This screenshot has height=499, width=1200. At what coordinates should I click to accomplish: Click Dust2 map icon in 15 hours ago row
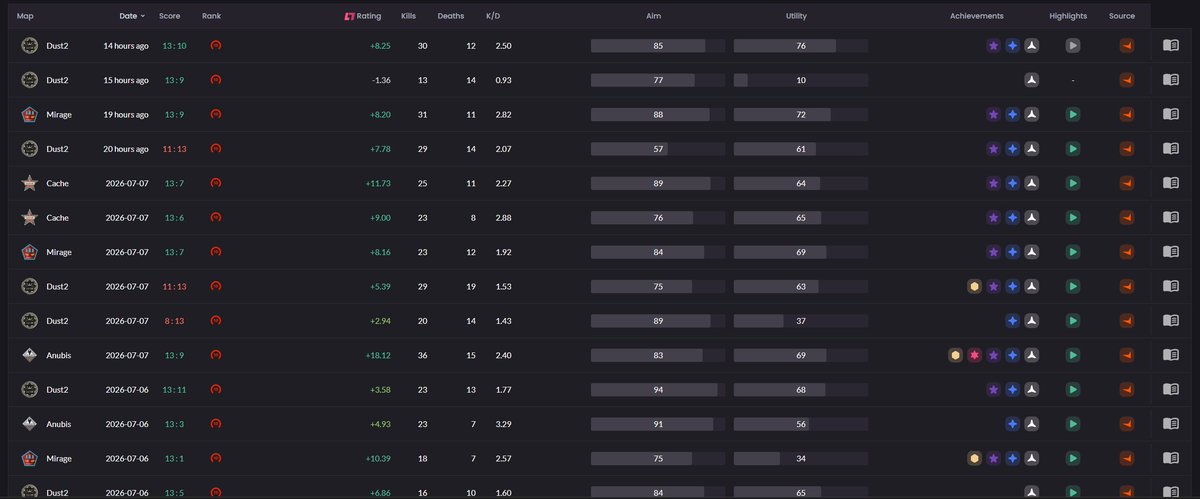[x=29, y=80]
